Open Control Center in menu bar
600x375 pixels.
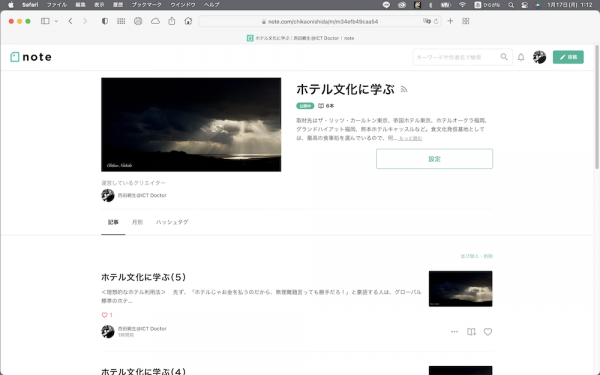point(525,5)
